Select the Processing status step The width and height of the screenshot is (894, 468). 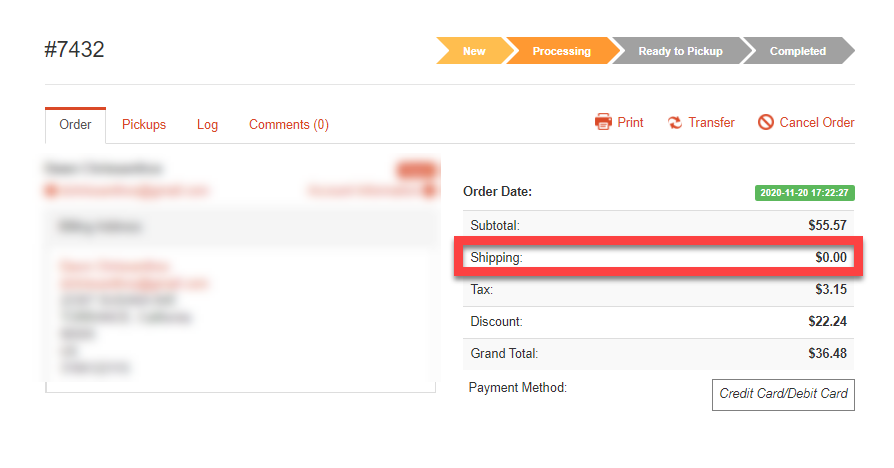(562, 51)
